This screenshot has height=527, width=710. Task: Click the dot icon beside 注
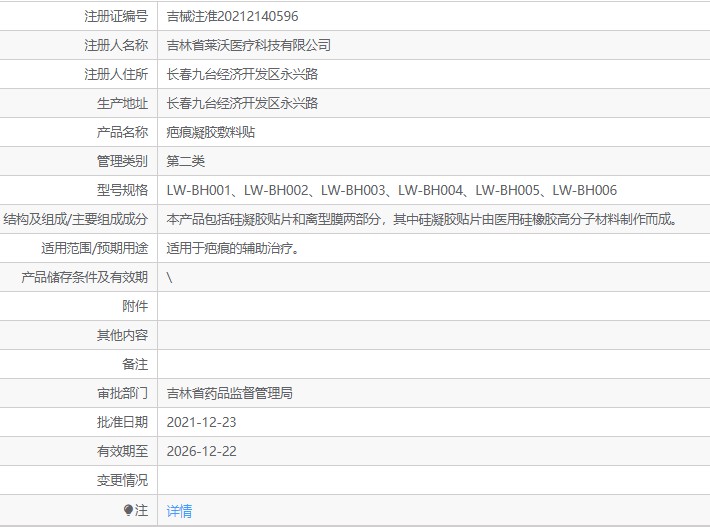point(128,510)
